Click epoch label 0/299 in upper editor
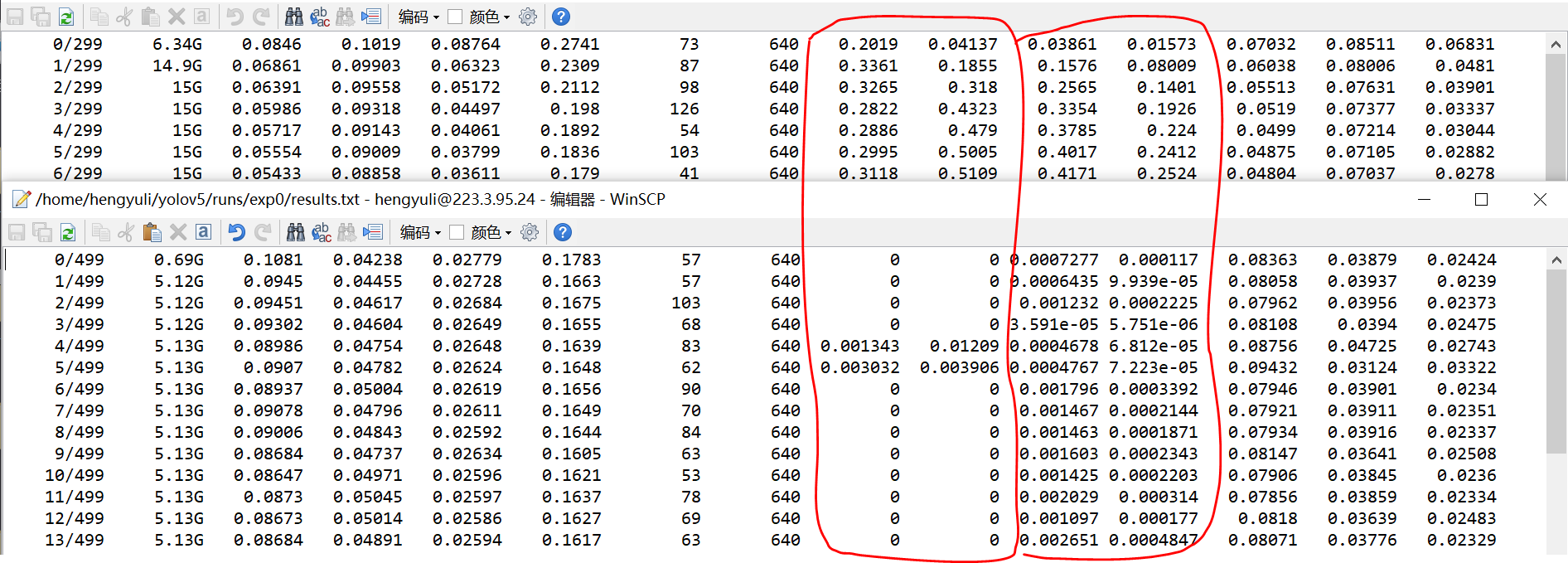This screenshot has height=563, width=1568. 78,44
